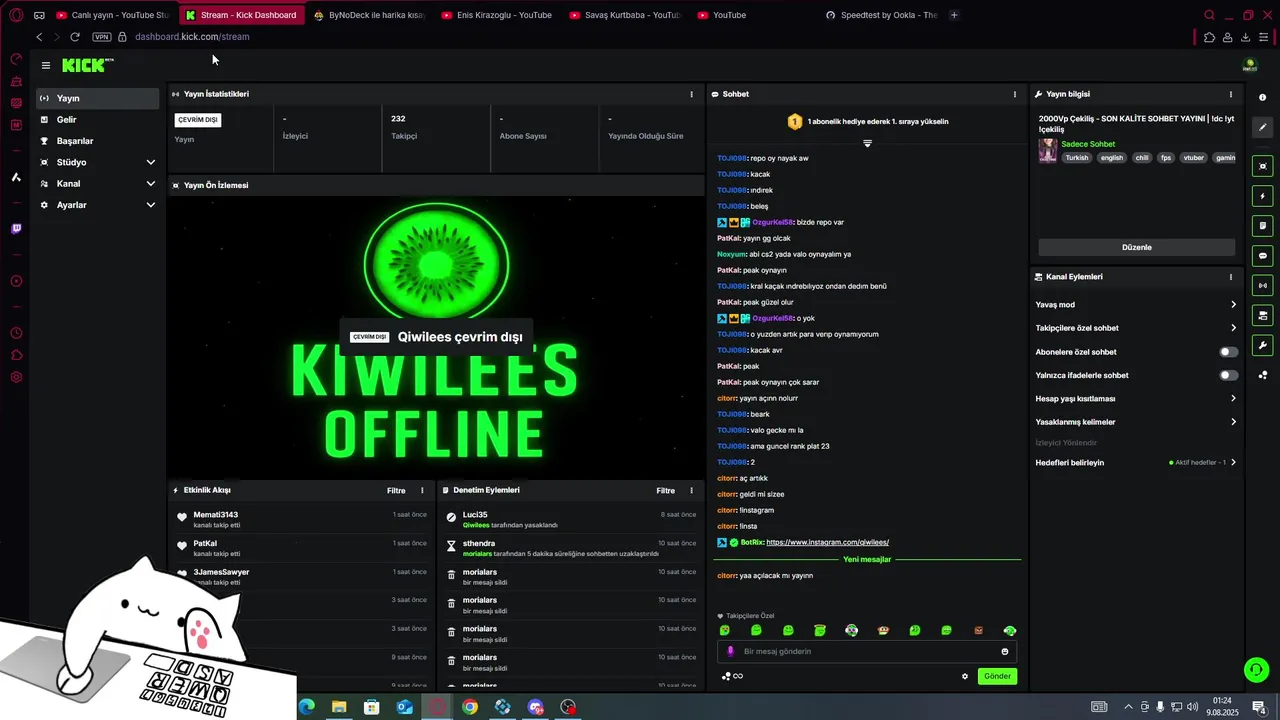Open Hedefleri belirleyin chevron
The width and height of the screenshot is (1280, 720).
1233,463
